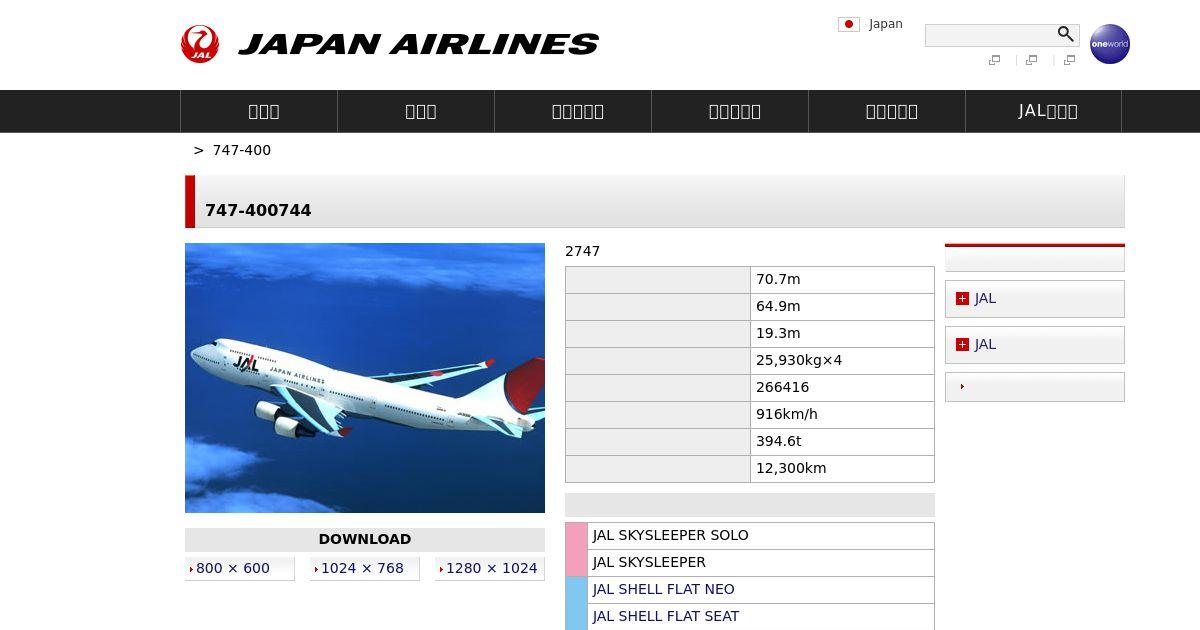The image size is (1200, 630).
Task: Click the JAL SKYSLEEPER SOLO row
Action: coord(761,536)
